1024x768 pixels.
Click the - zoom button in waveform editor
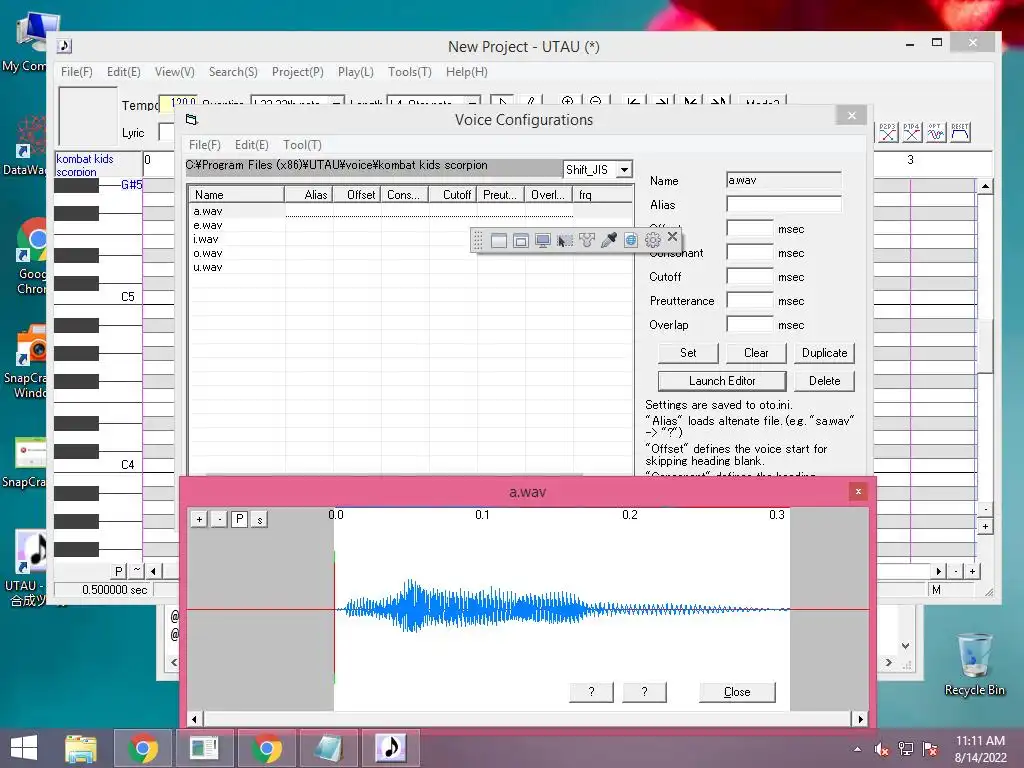pyautogui.click(x=219, y=519)
